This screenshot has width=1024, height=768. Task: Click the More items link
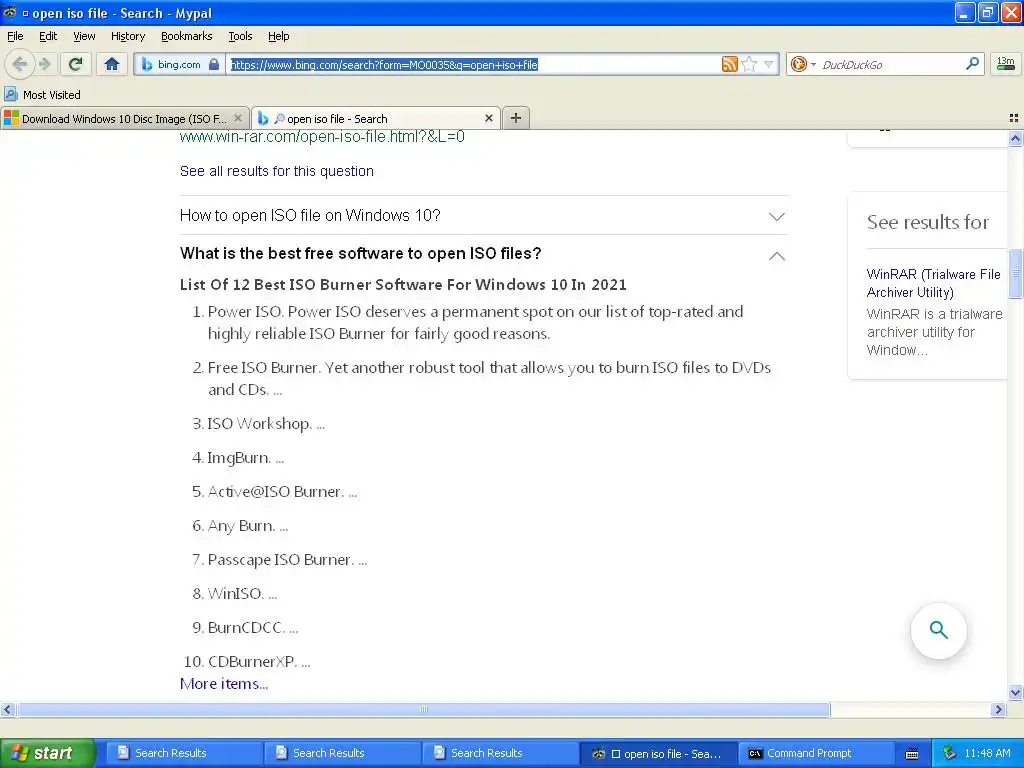pos(224,684)
